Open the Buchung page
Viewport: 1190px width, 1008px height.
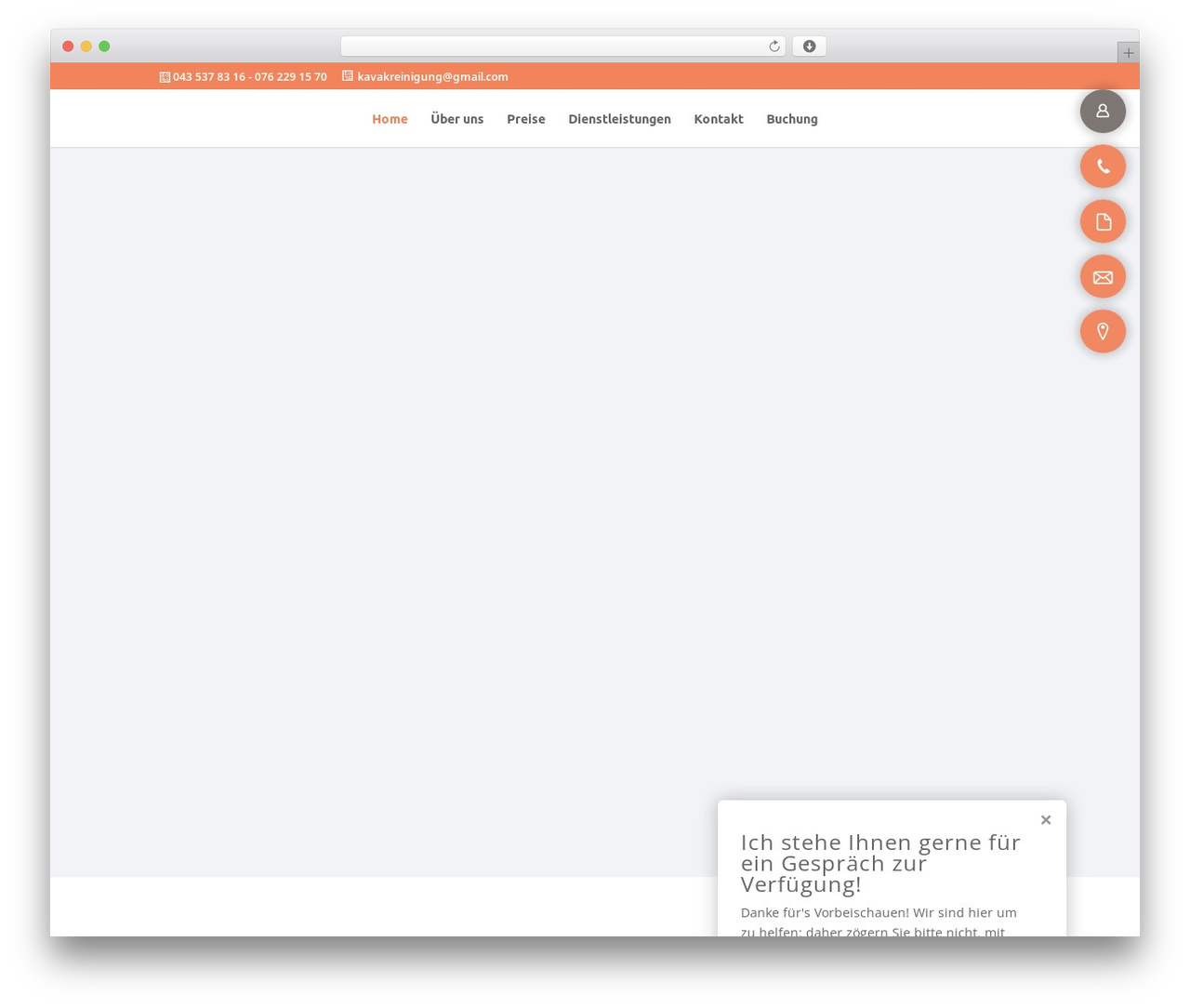(792, 119)
